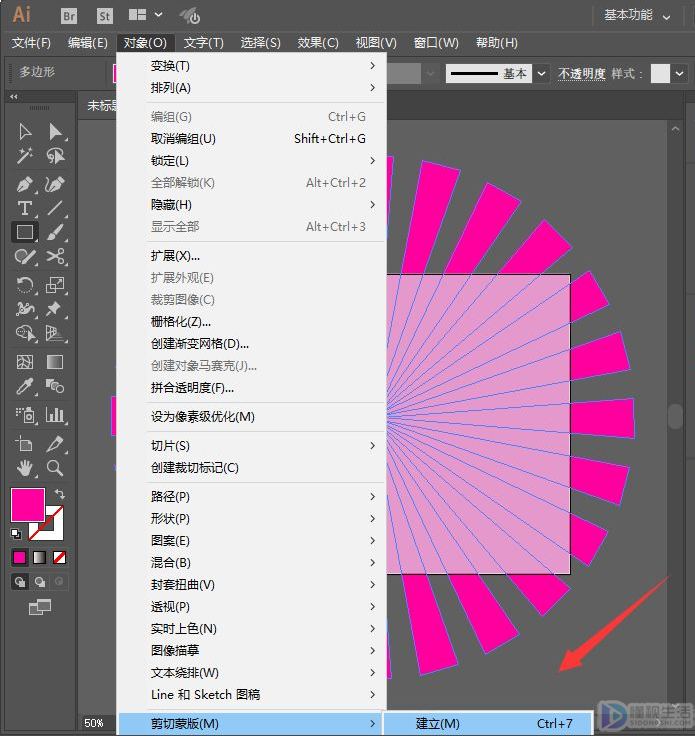
Task: Switch to Draw Behind mode
Action: click(40, 582)
